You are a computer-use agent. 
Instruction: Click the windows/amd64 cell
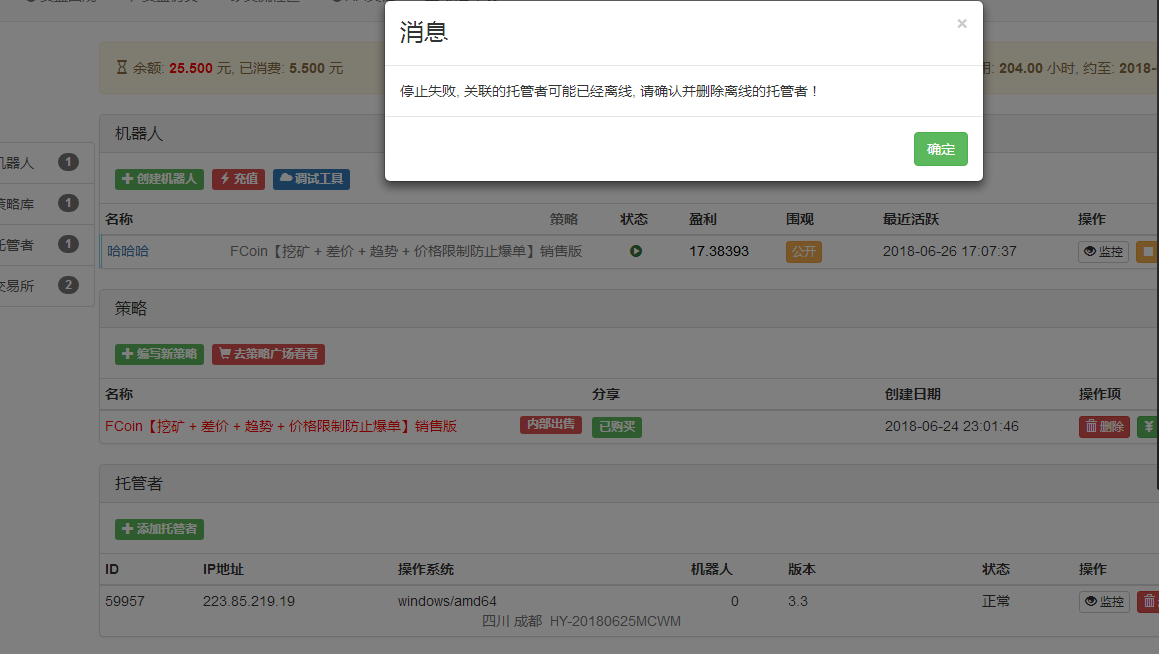(x=447, y=602)
